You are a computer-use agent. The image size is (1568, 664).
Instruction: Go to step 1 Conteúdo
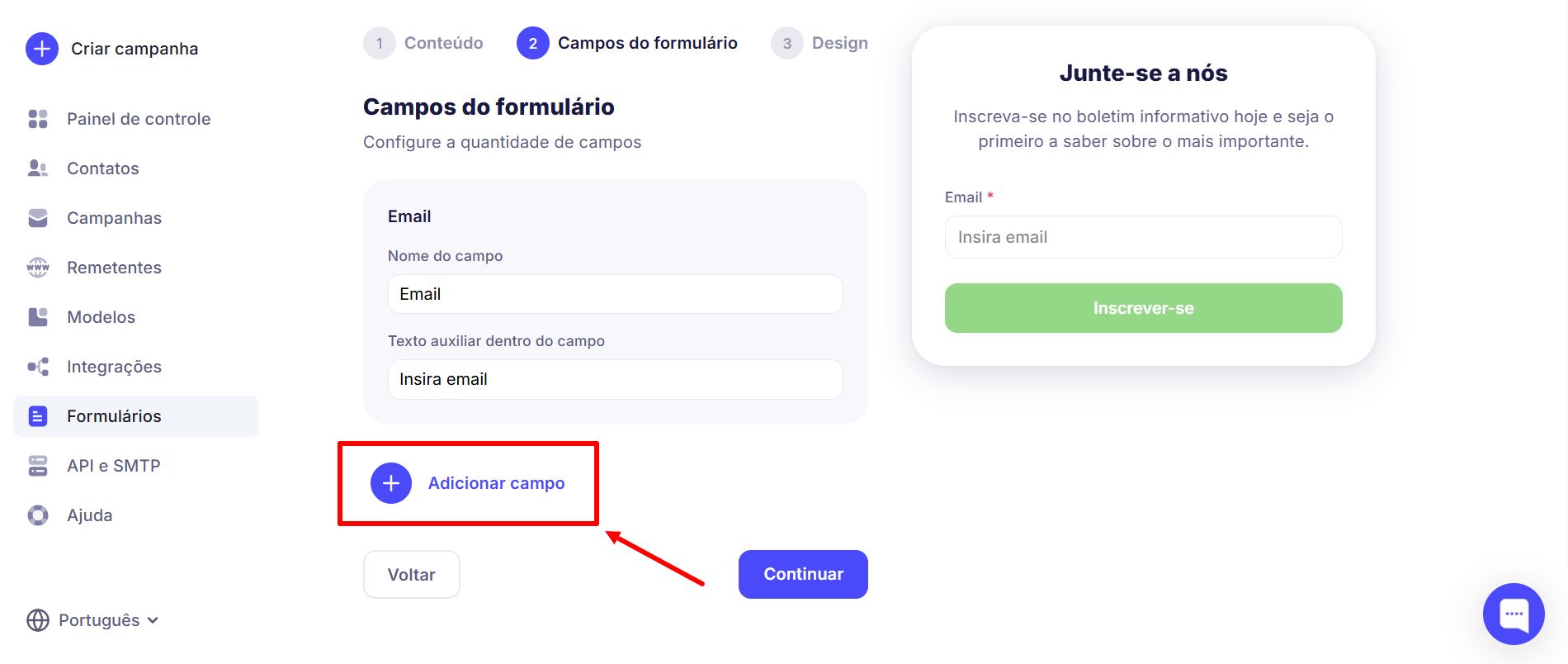[424, 43]
